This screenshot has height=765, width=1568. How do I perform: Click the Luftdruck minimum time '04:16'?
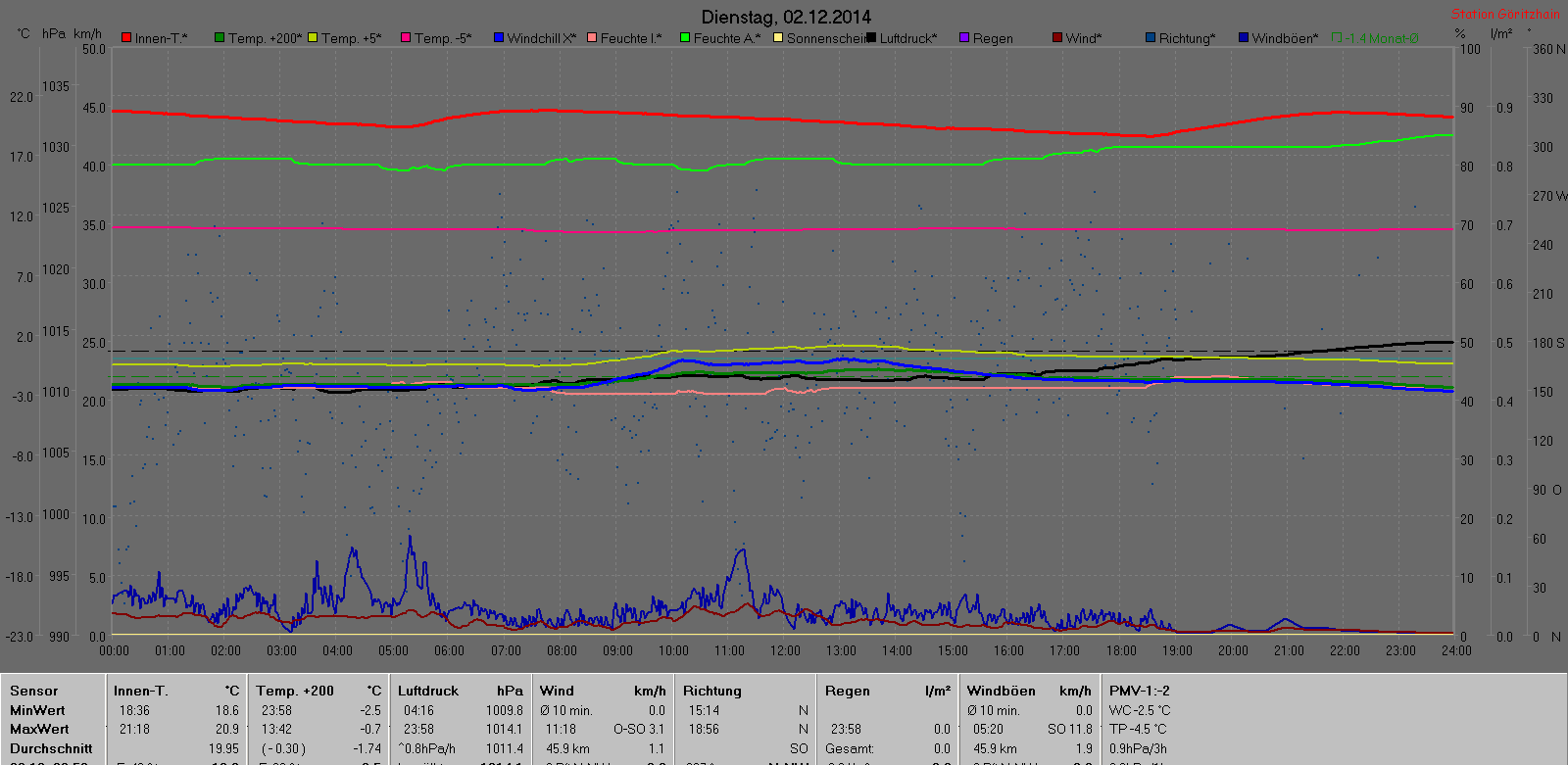pos(418,710)
